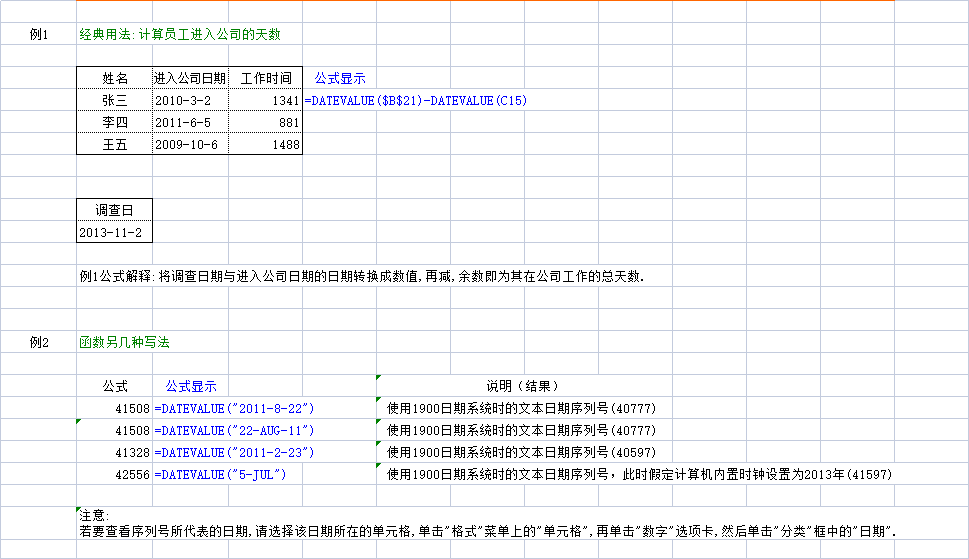Select the green title 函数另几种写法
This screenshot has height=559, width=969.
coord(124,342)
